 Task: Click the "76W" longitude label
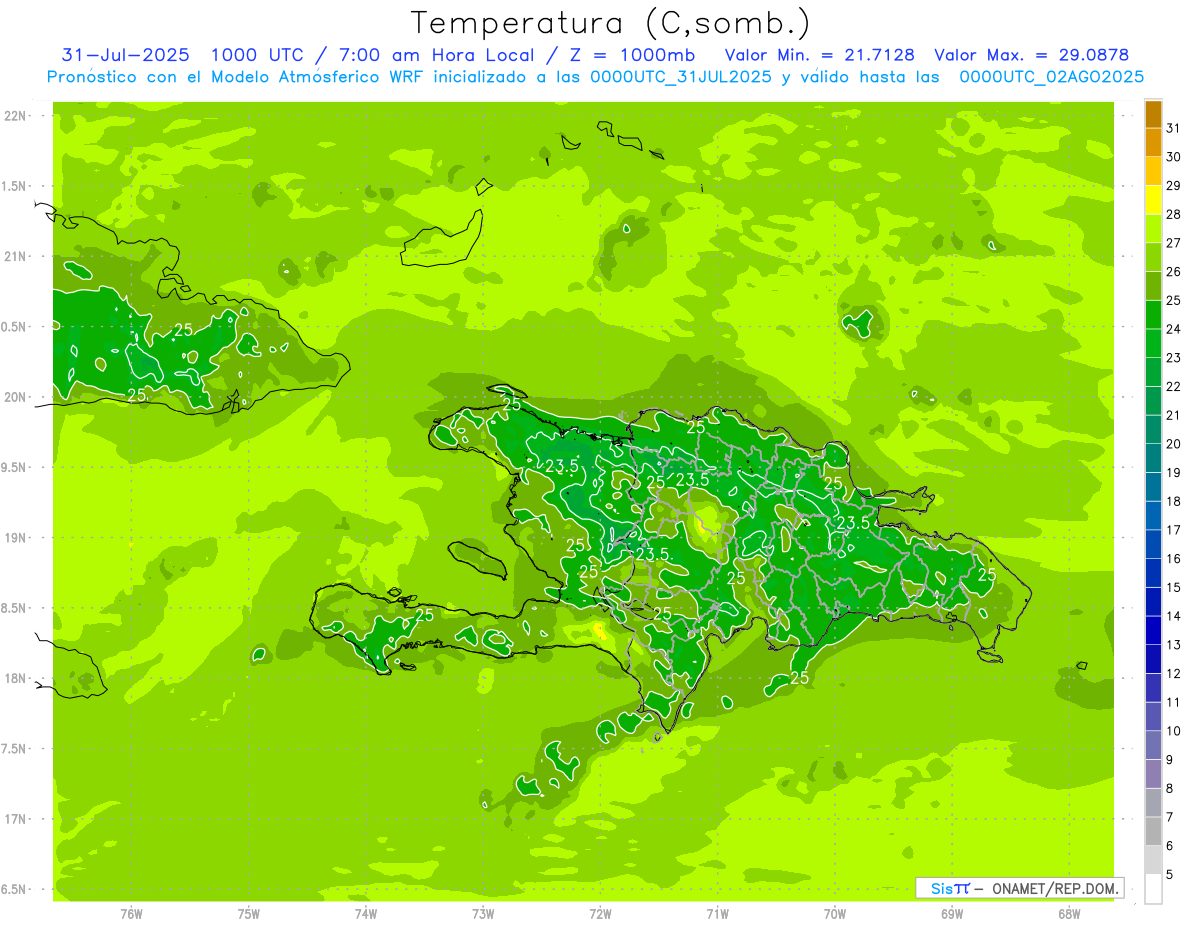point(131,913)
